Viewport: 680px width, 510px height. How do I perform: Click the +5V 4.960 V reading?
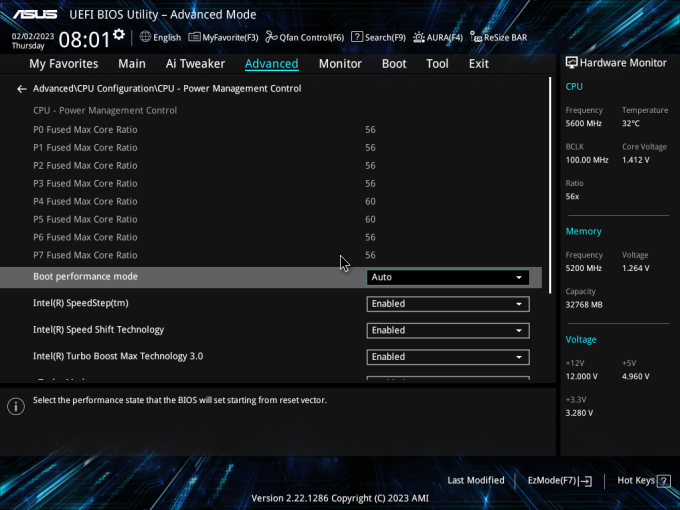[x=636, y=376]
